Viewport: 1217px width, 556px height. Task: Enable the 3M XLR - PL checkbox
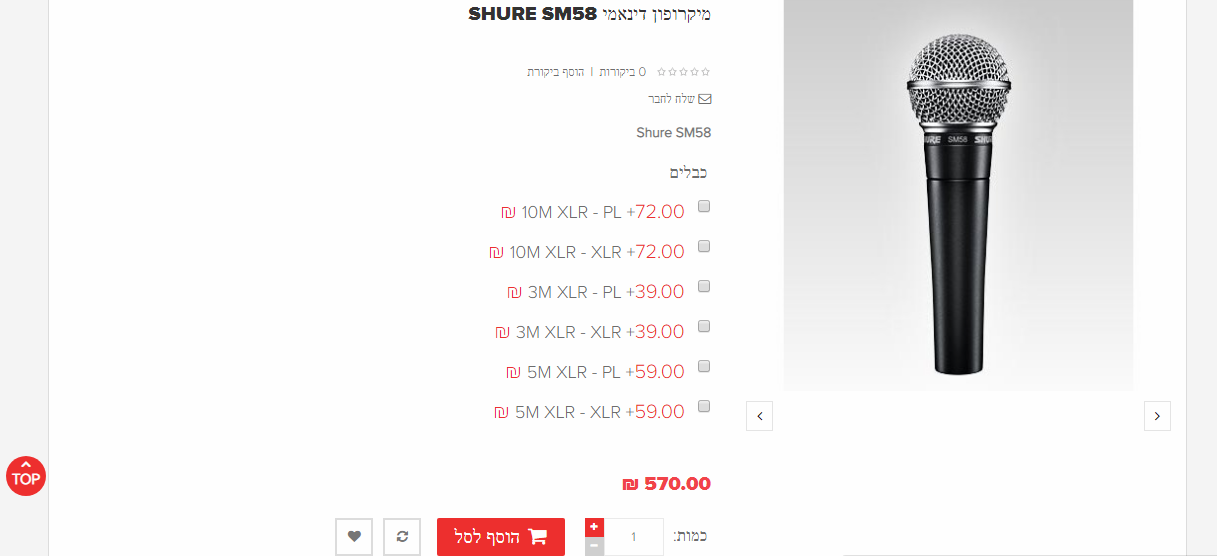pyautogui.click(x=704, y=286)
